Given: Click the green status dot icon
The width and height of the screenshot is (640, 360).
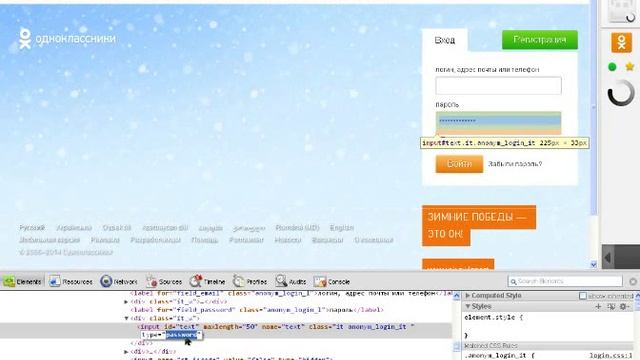Looking at the screenshot, I should [612, 67].
